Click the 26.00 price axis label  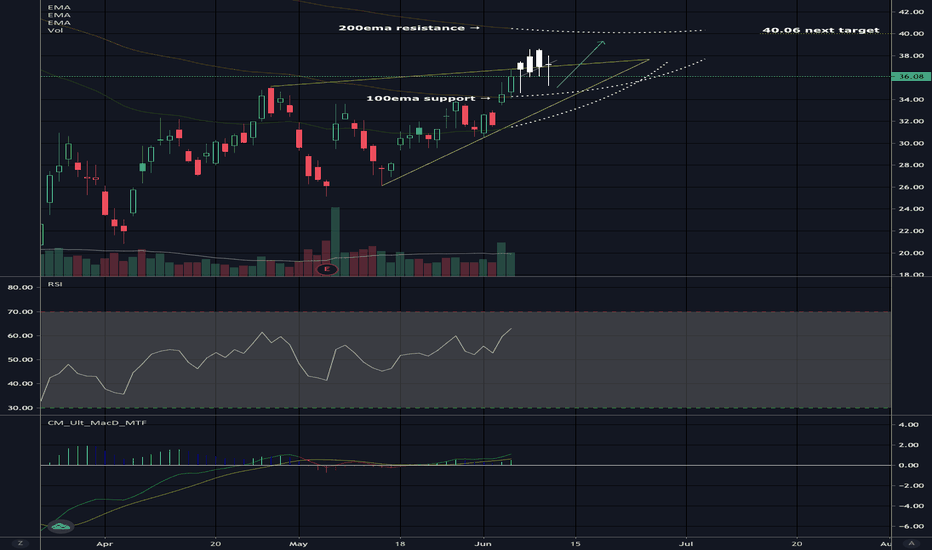pyautogui.click(x=911, y=187)
